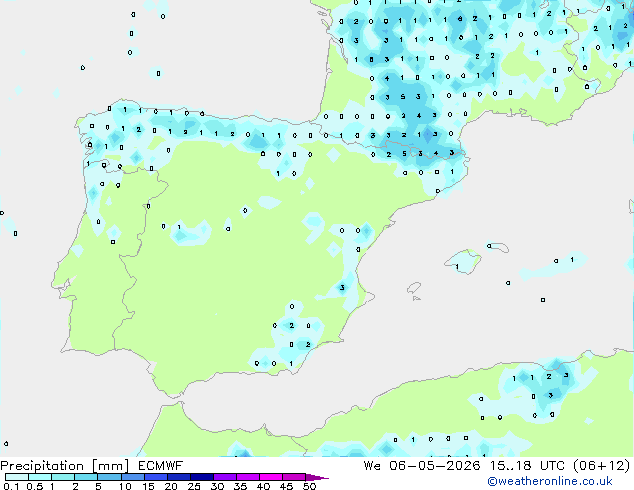Click the 'UTC' label in the date line

pyautogui.click(x=552, y=466)
